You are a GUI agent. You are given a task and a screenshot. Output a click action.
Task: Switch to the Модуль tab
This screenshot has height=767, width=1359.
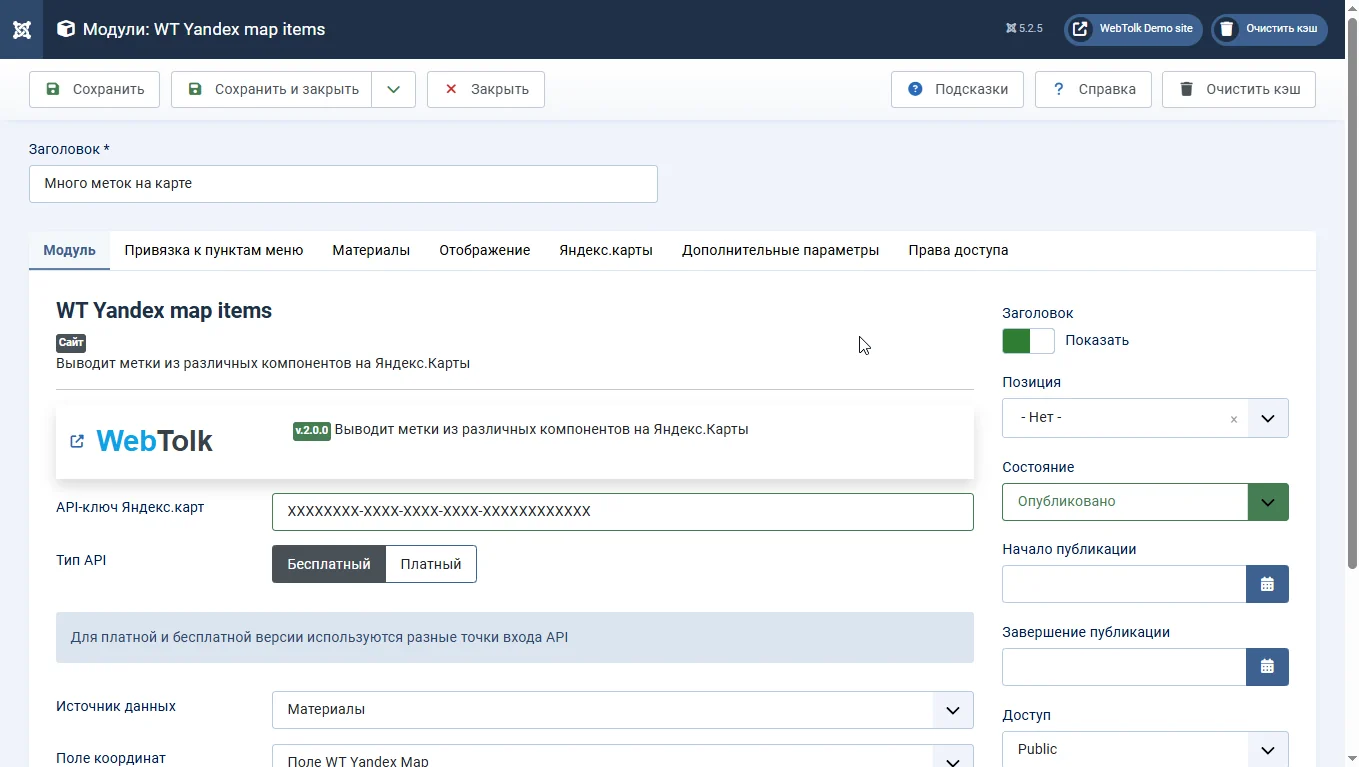point(70,250)
